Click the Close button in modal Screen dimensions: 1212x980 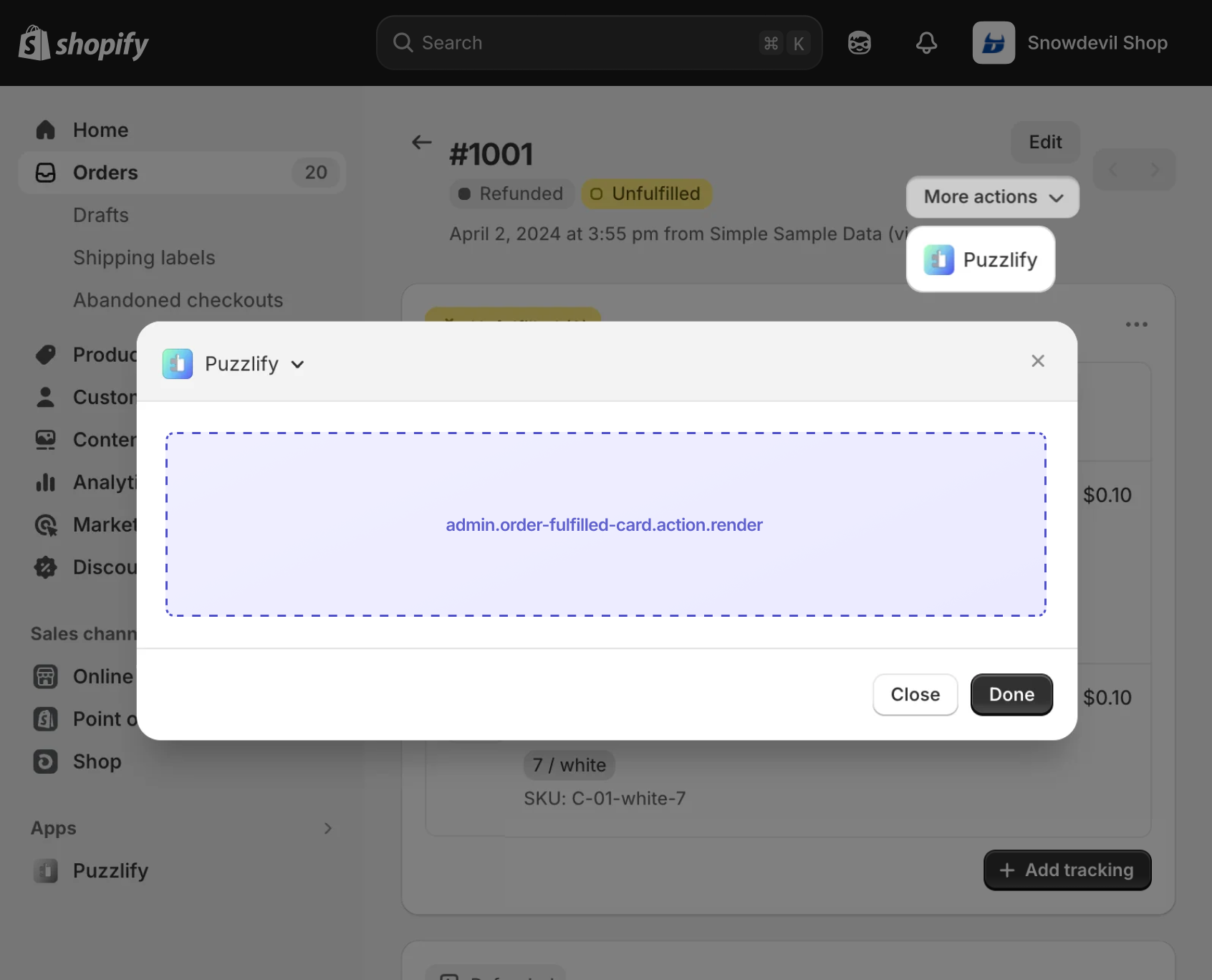[915, 695]
